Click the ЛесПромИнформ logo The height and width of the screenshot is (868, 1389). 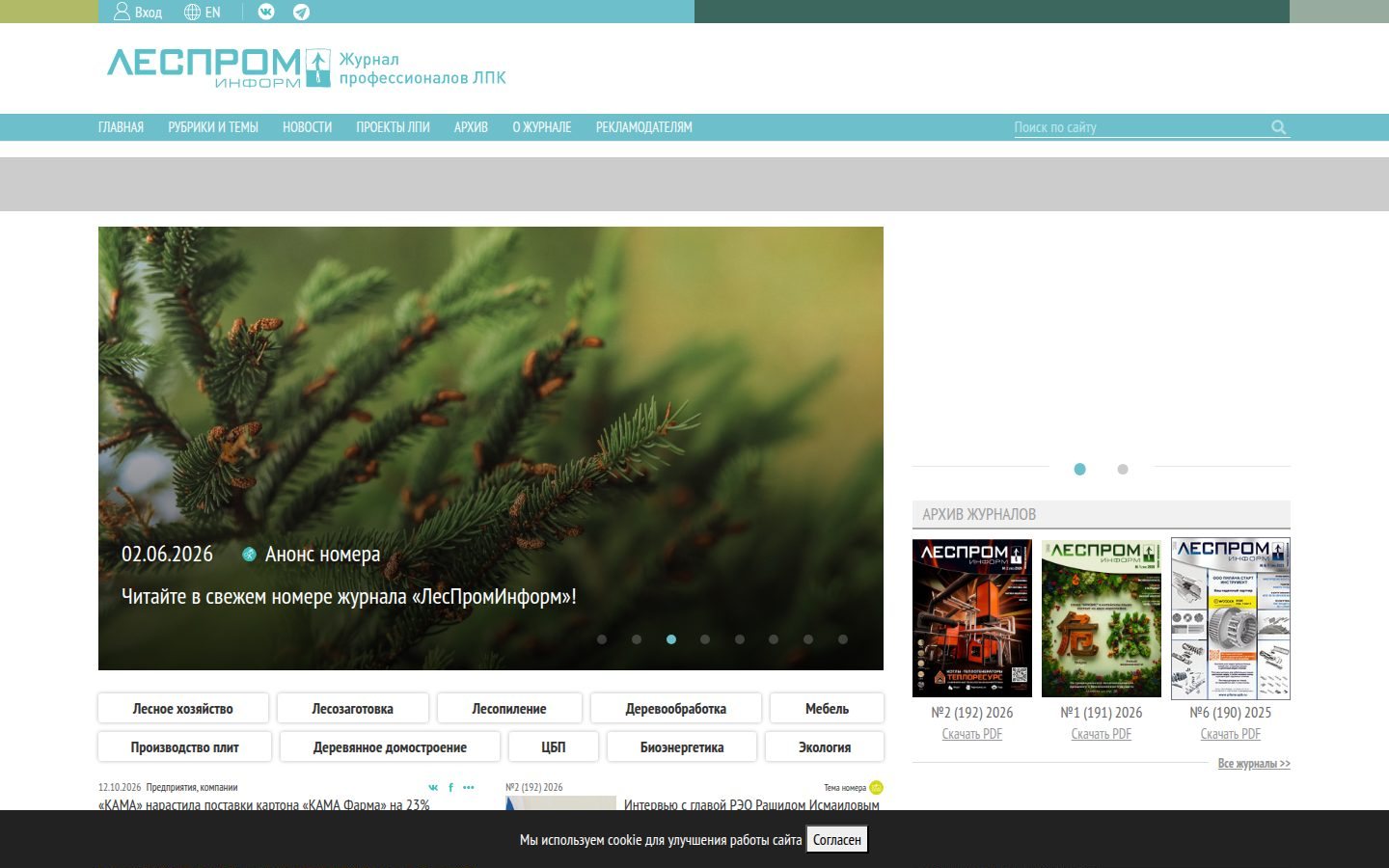[x=219, y=68]
